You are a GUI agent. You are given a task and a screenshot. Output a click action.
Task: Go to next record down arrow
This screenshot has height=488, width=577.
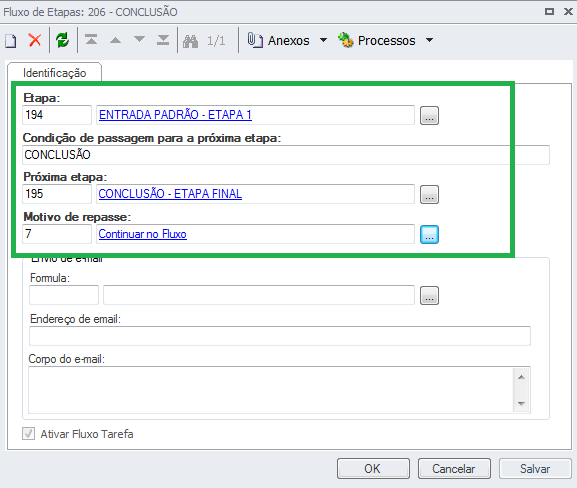(x=139, y=39)
